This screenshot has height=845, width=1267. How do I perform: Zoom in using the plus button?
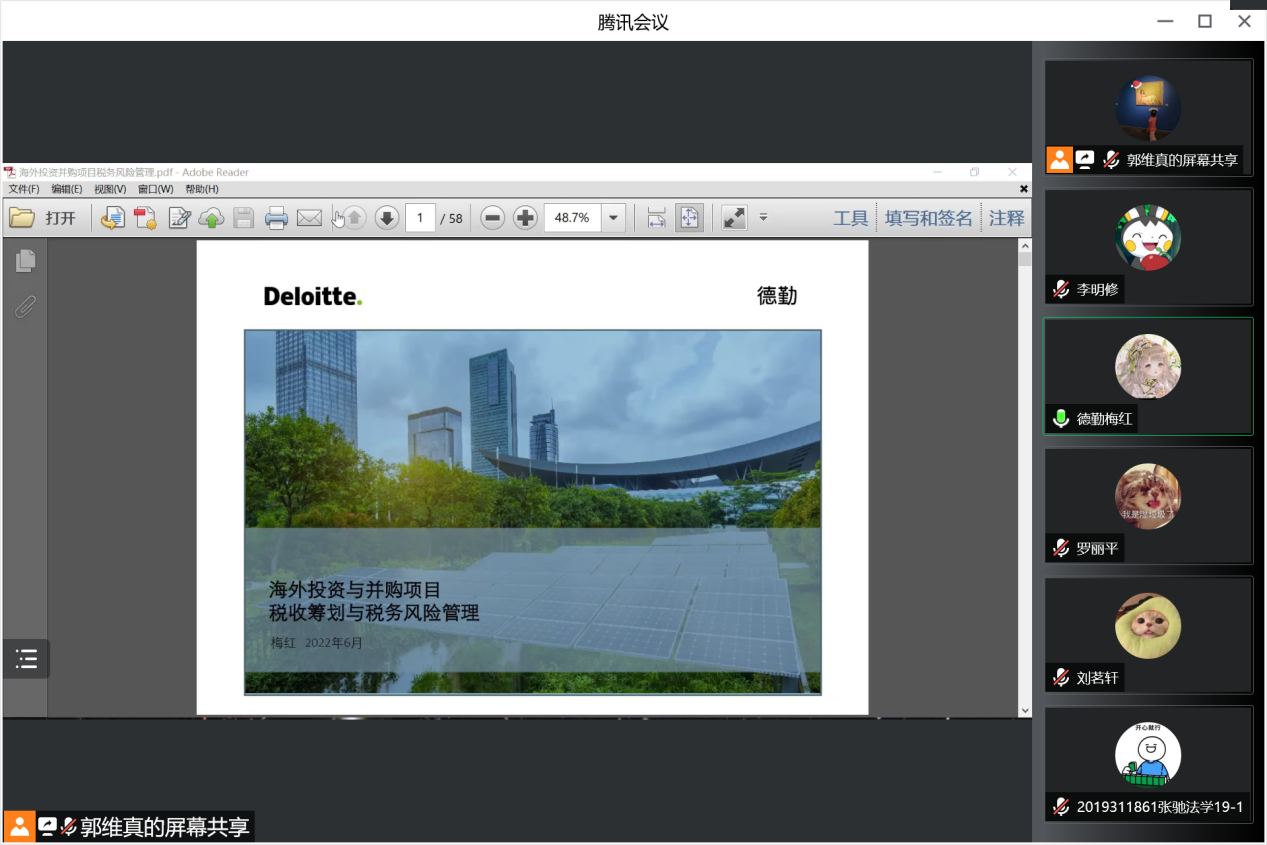[525, 218]
